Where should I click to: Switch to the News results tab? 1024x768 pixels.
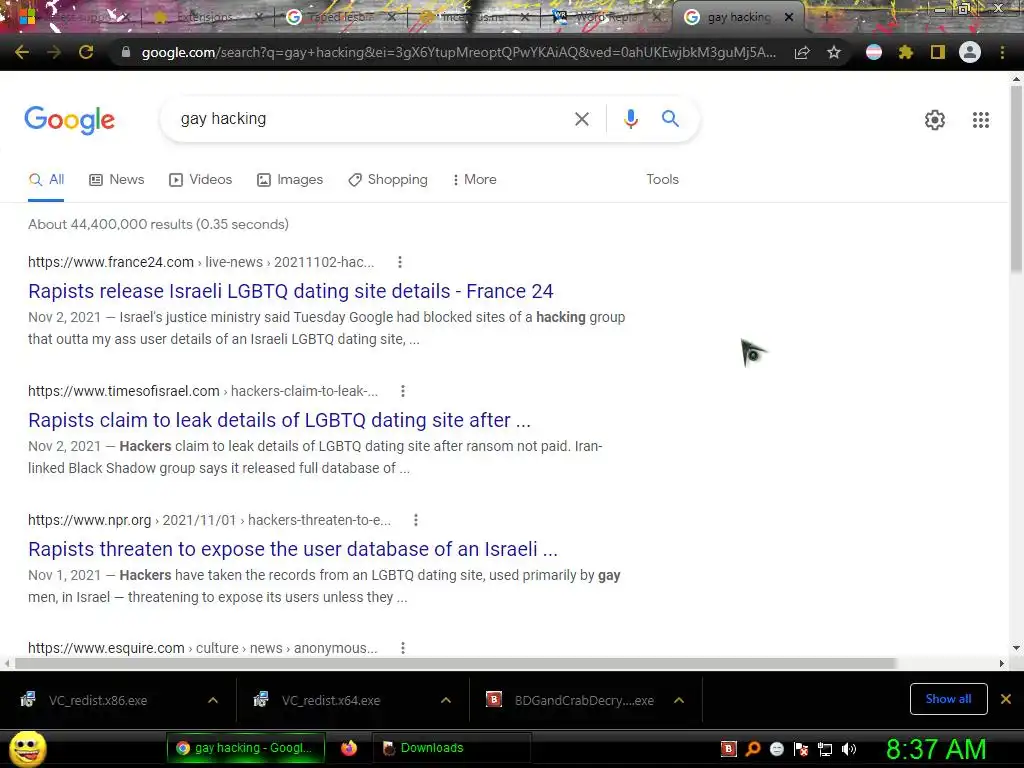pyautogui.click(x=116, y=180)
